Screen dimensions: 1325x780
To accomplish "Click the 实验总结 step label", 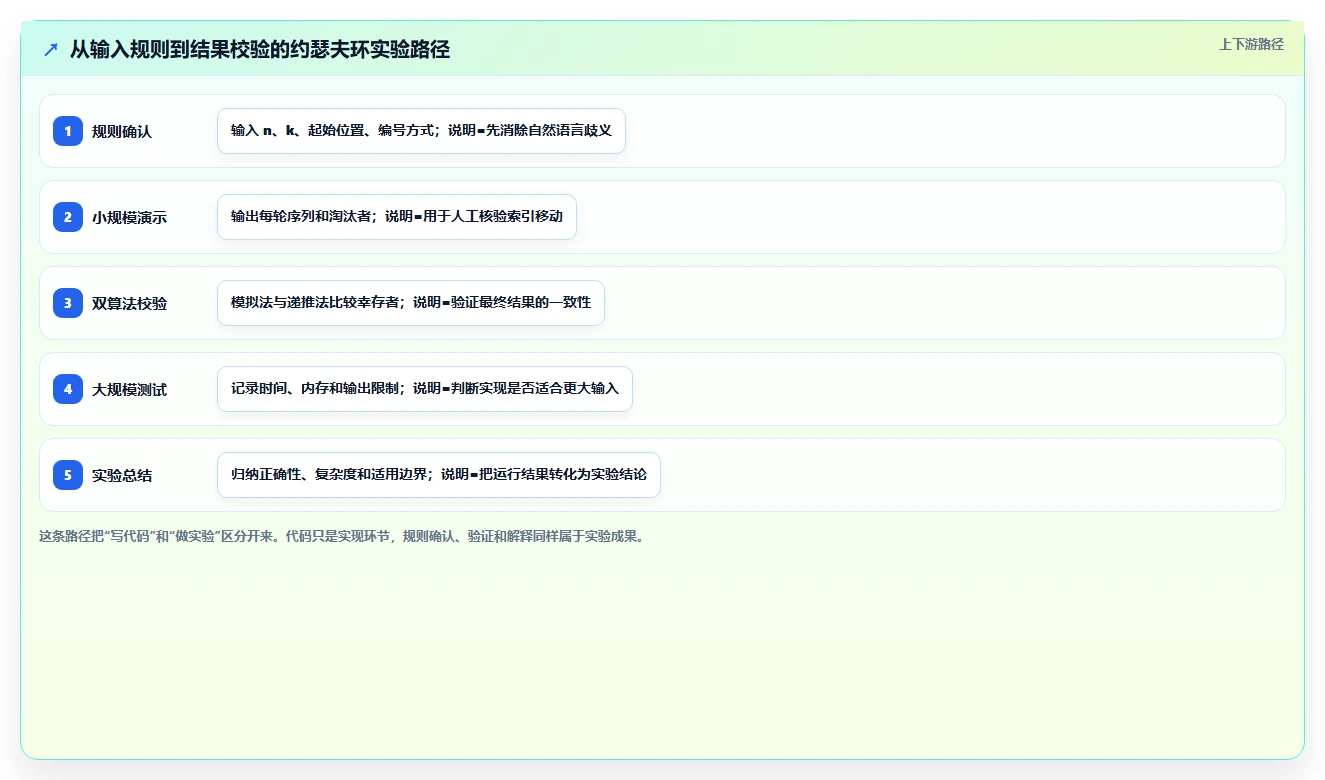I will point(122,475).
